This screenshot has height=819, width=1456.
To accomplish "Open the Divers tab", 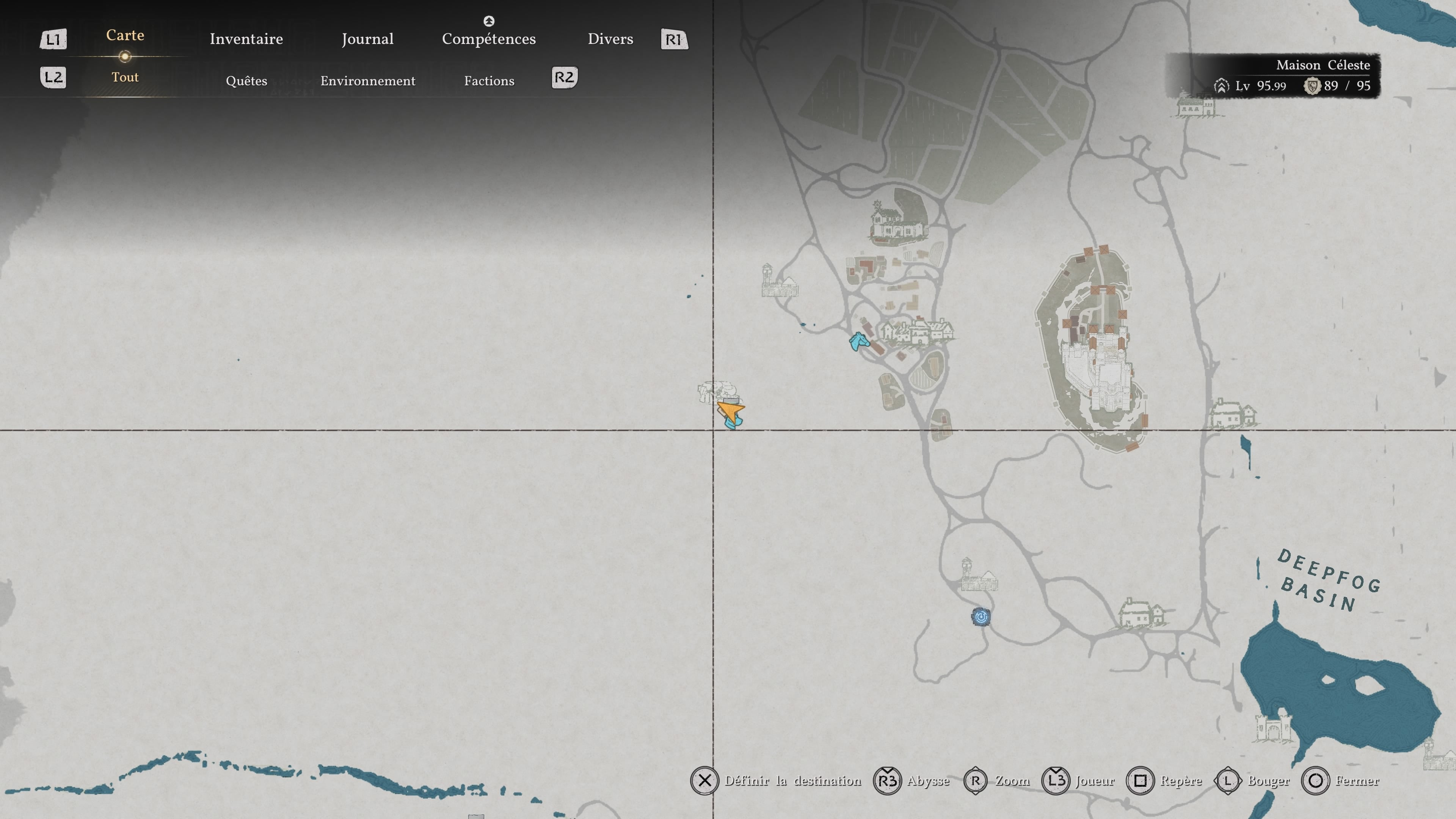I will pyautogui.click(x=610, y=39).
